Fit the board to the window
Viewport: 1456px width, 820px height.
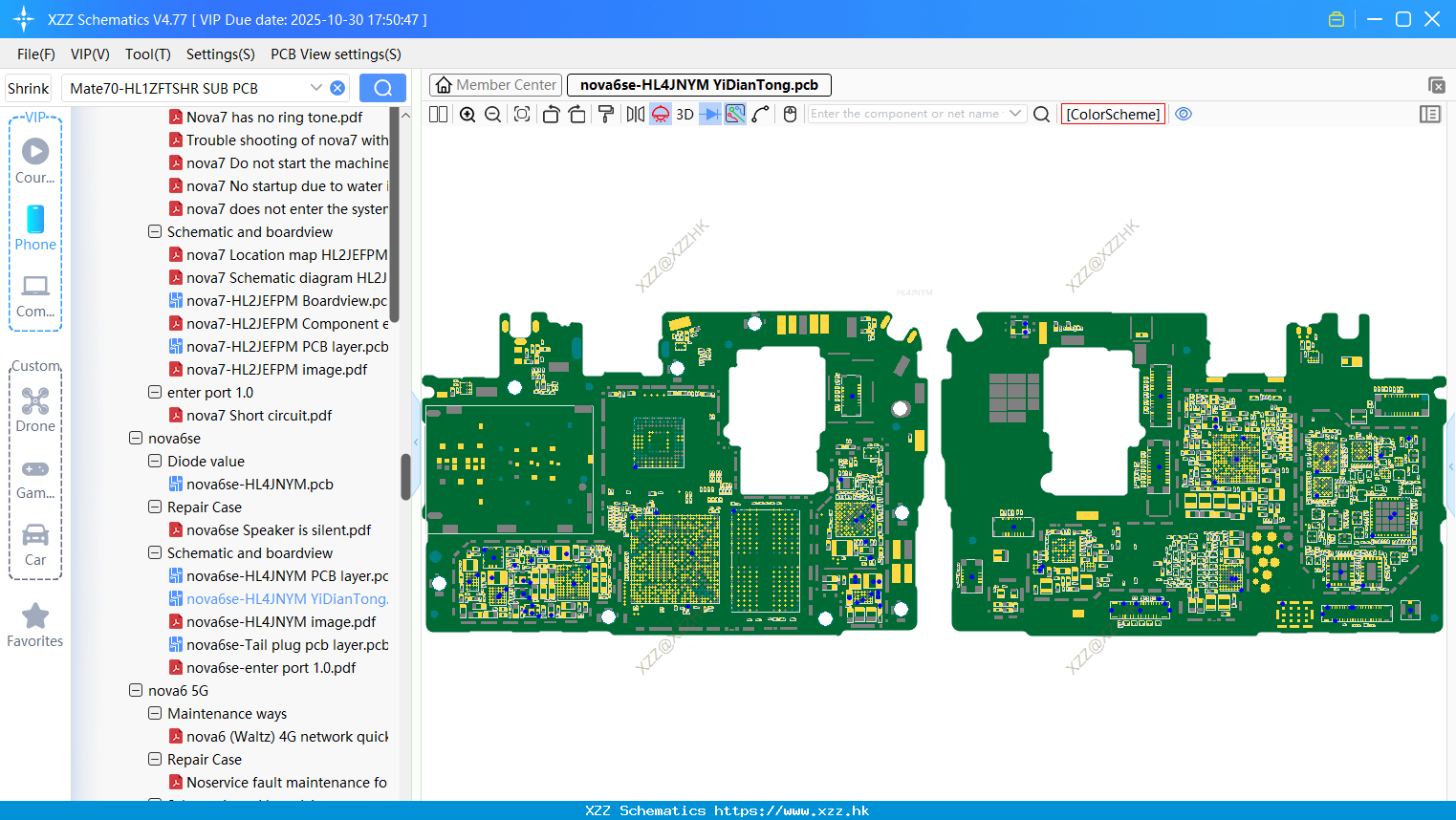522,114
